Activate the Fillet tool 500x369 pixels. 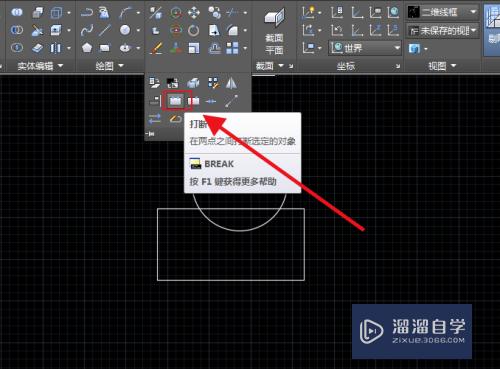coord(232,30)
